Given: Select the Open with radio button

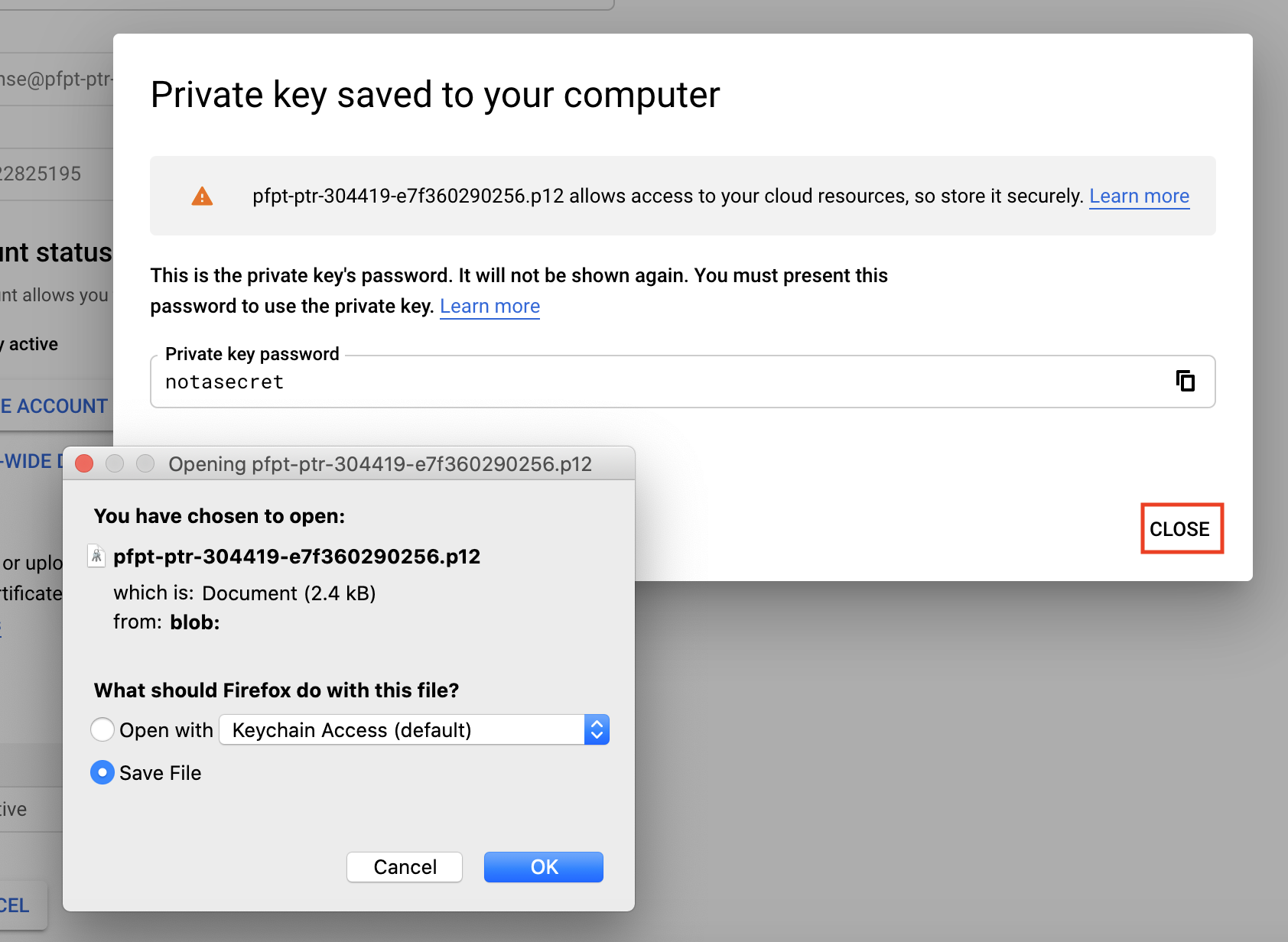Looking at the screenshot, I should point(102,729).
